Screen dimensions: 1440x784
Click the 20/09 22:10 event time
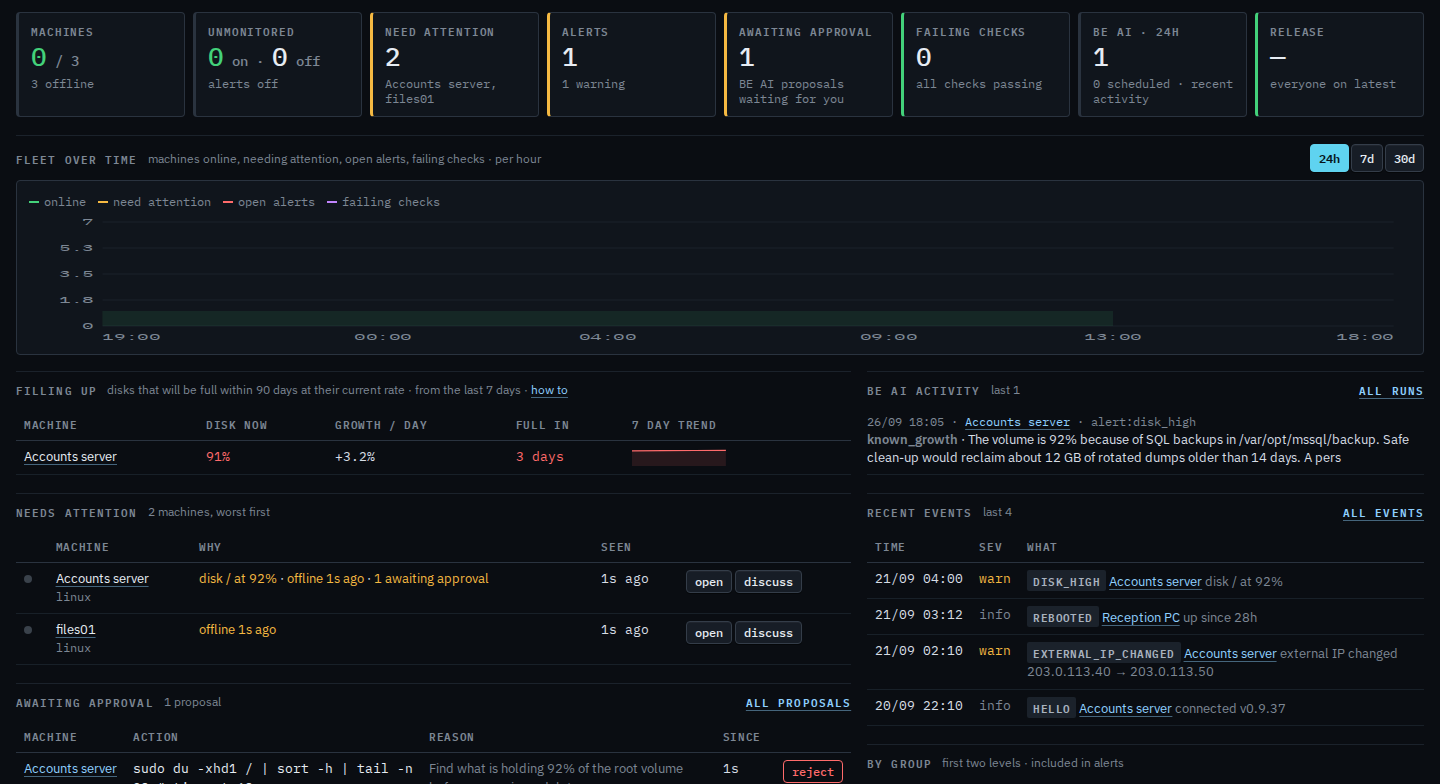pyautogui.click(x=919, y=706)
